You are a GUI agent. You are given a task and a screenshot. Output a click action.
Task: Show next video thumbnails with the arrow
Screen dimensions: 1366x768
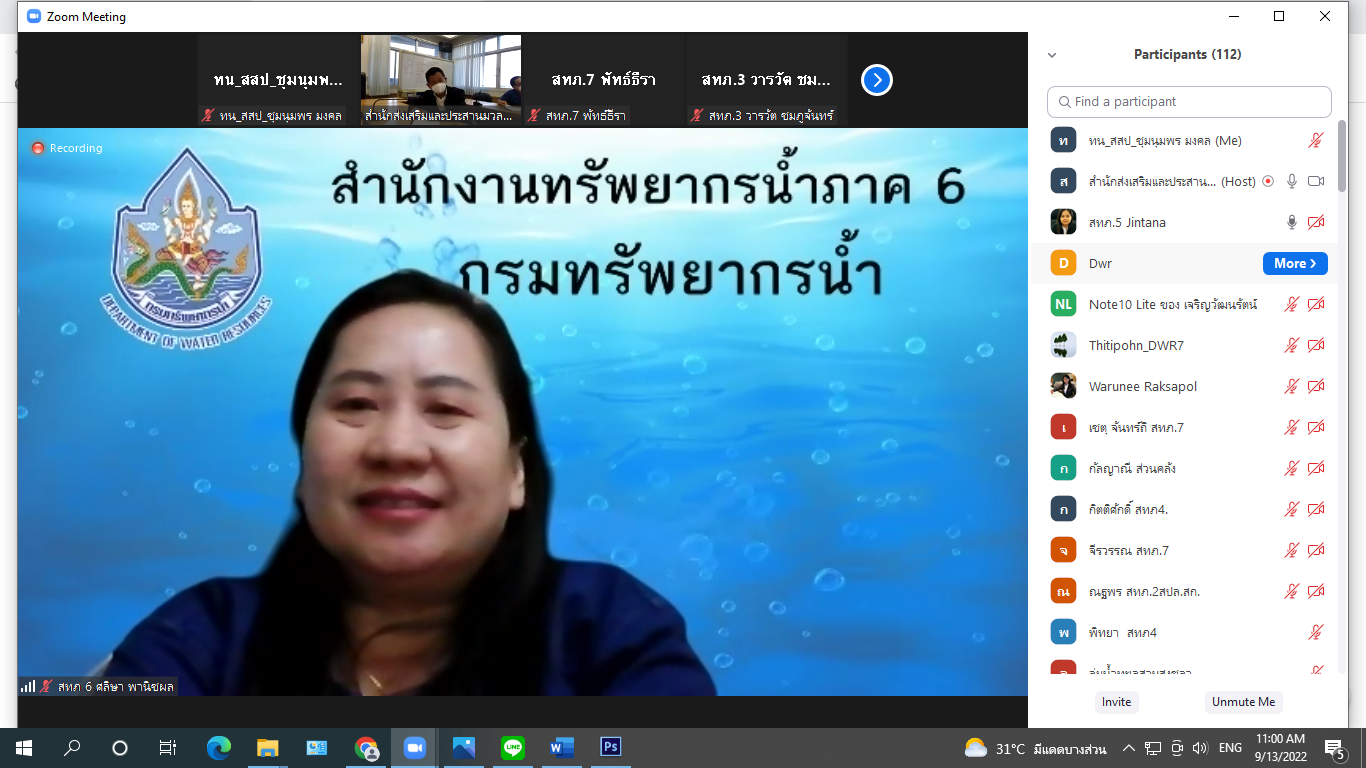click(877, 80)
